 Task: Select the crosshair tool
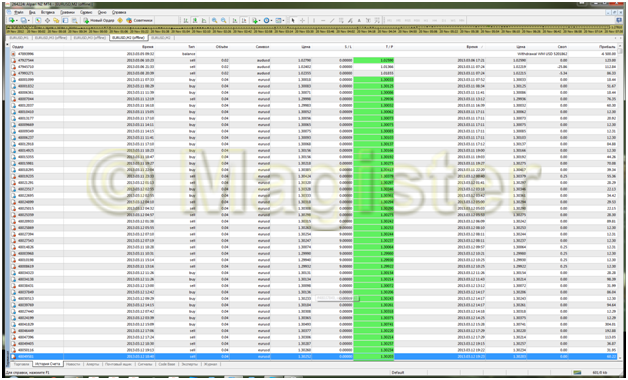(302, 20)
